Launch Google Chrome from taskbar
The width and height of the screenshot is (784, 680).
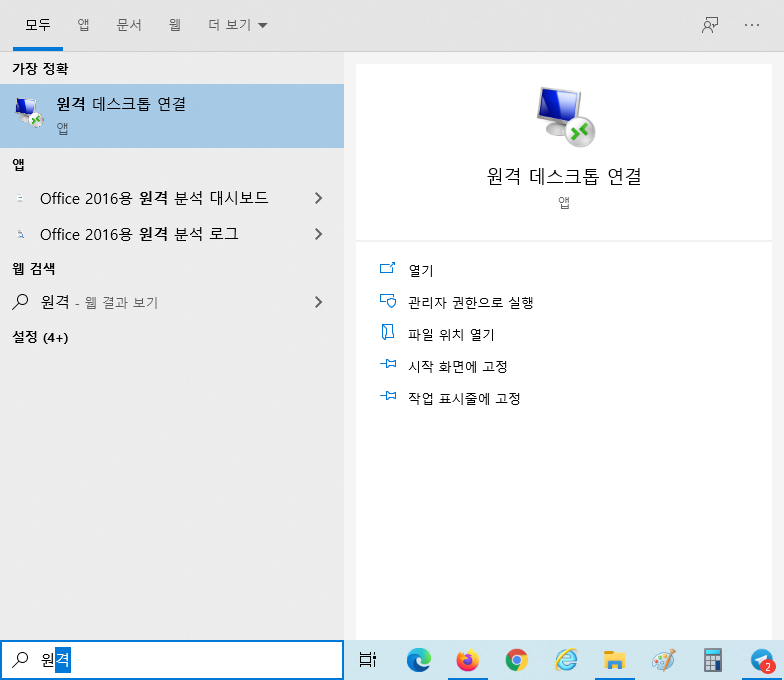tap(516, 660)
